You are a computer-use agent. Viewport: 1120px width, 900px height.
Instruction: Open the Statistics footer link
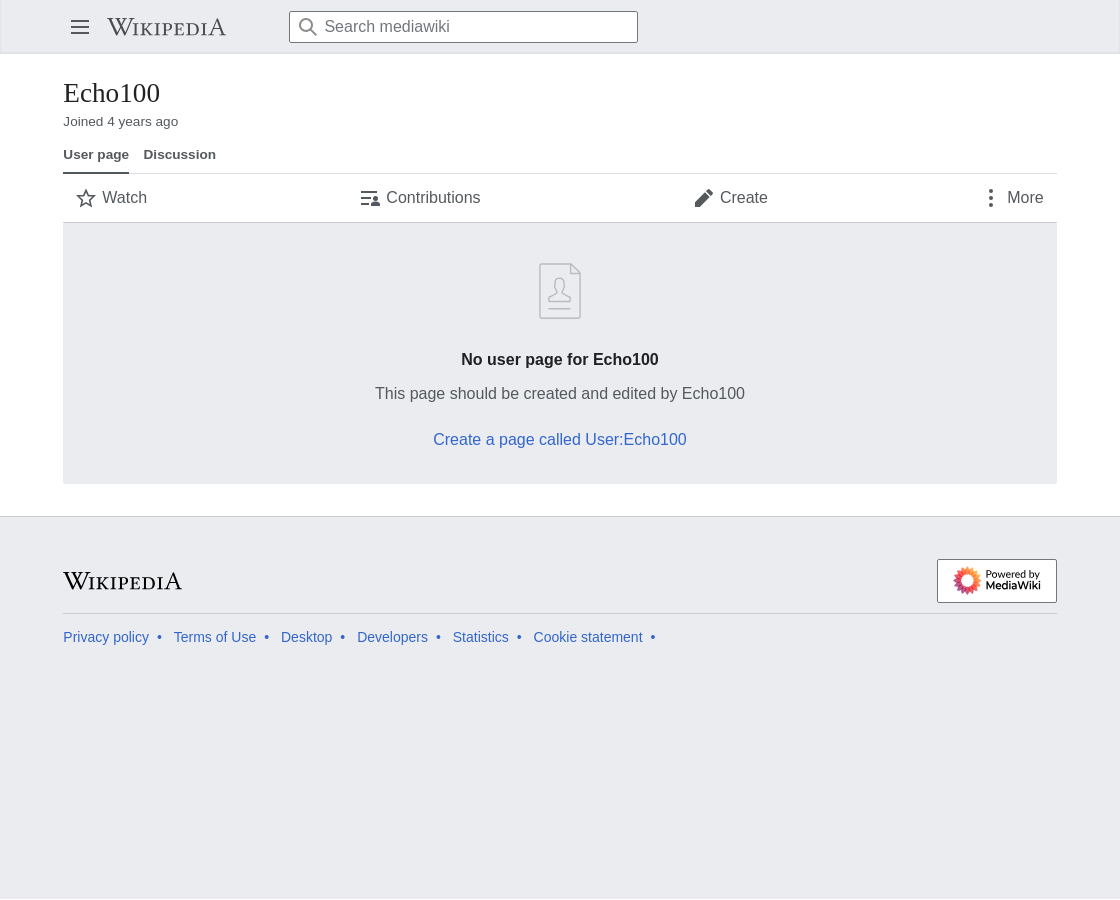[481, 637]
